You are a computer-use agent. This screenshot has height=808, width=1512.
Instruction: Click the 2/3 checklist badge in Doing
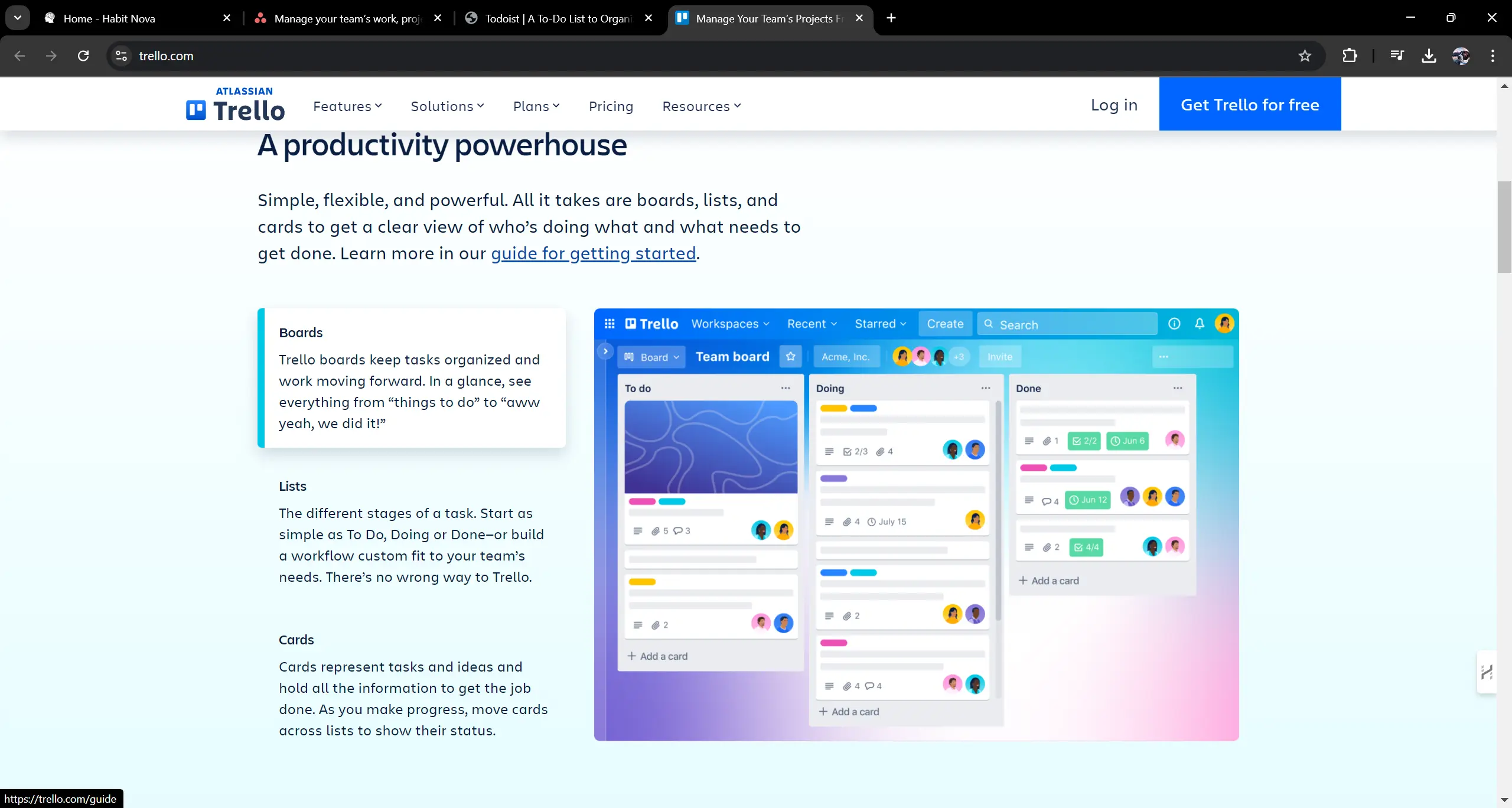point(855,451)
